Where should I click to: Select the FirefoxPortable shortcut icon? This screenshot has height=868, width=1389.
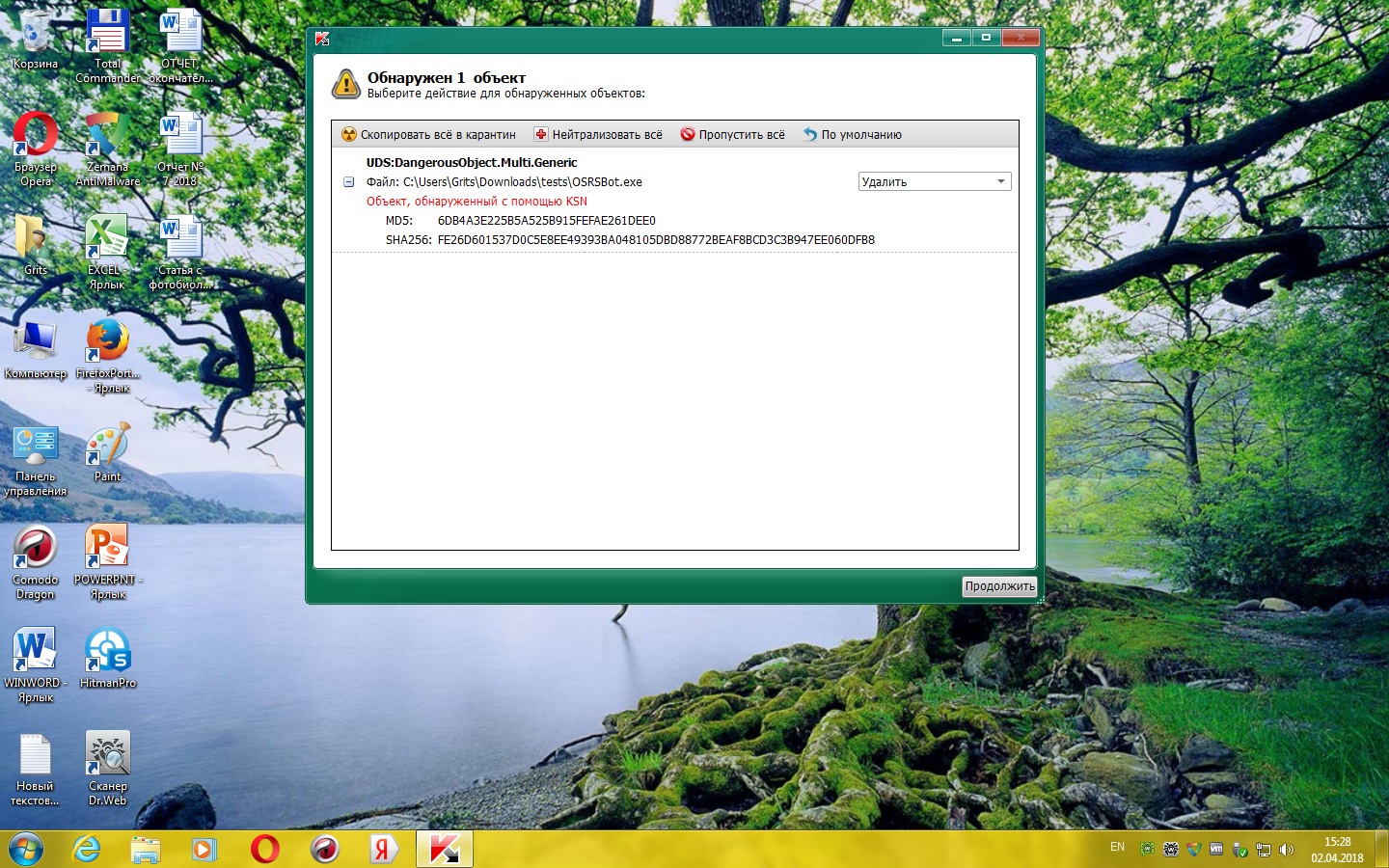tap(108, 356)
